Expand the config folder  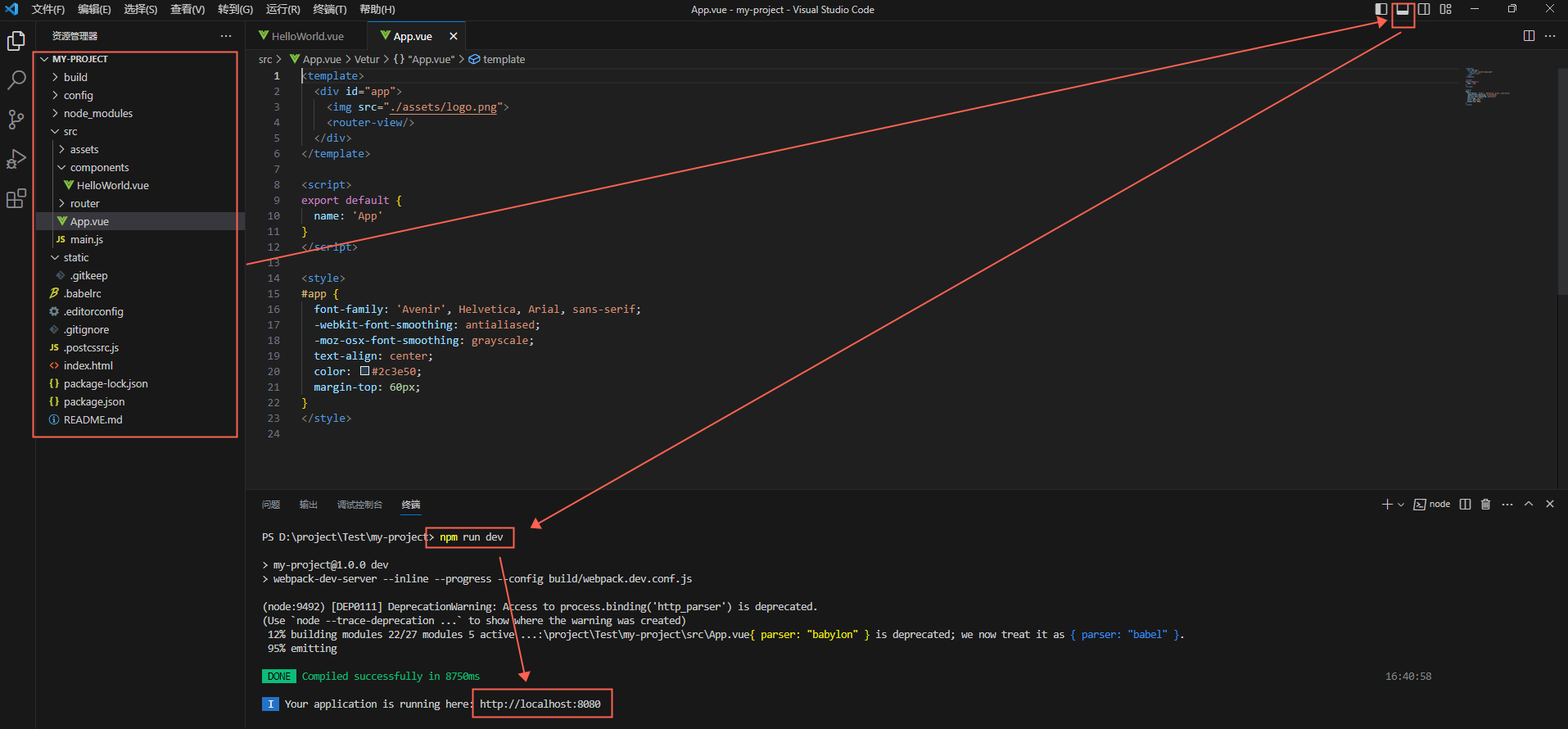[x=139, y=95]
